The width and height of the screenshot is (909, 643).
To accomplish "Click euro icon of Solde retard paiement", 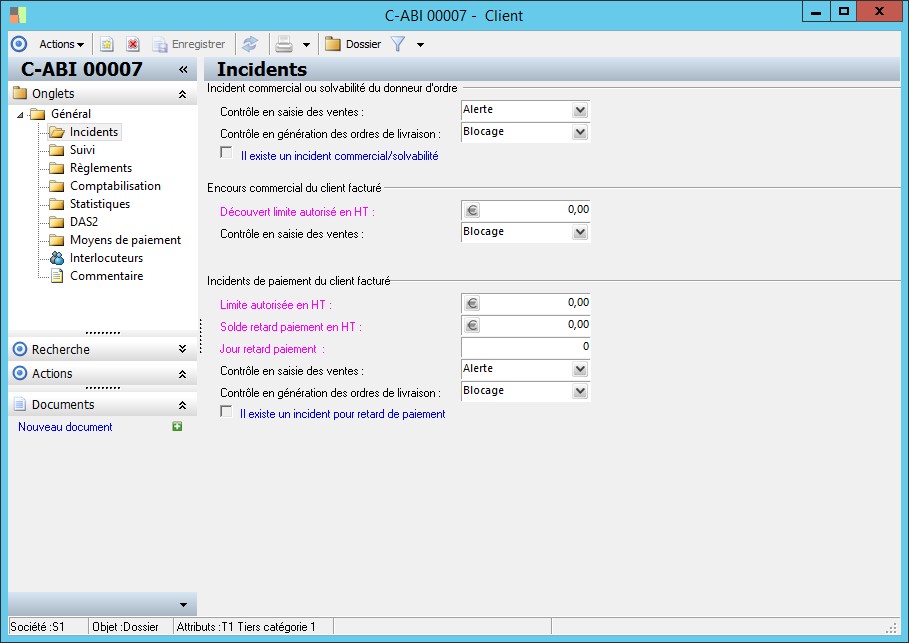I will (472, 325).
